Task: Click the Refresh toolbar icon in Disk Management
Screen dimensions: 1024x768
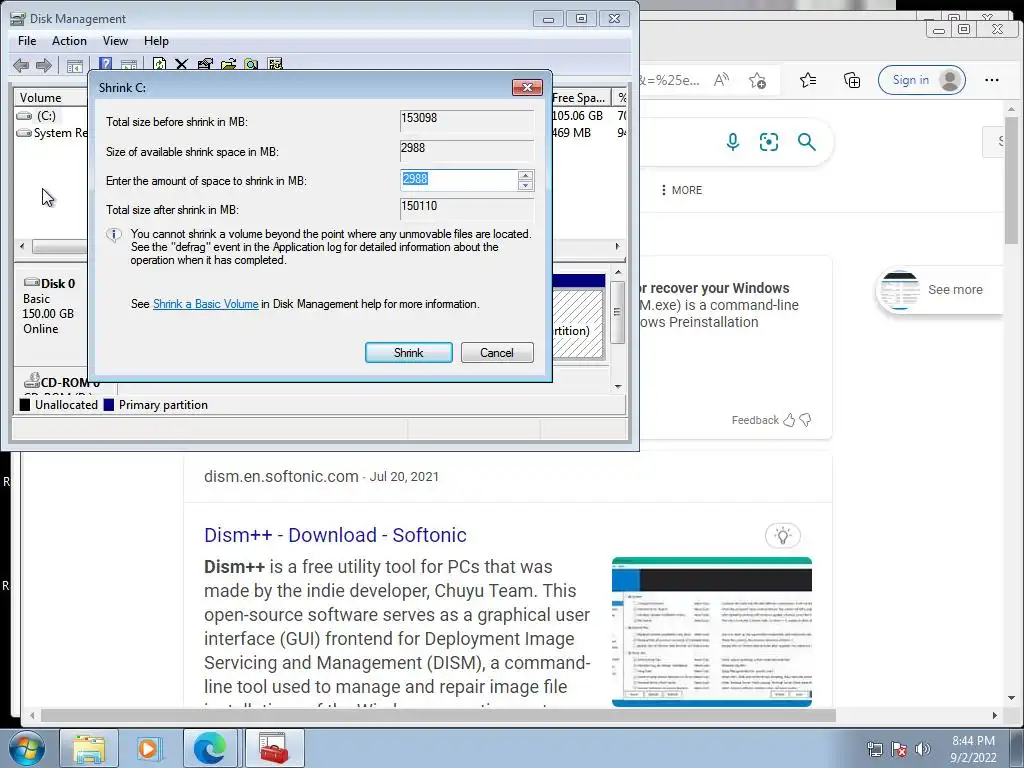Action: [159, 64]
